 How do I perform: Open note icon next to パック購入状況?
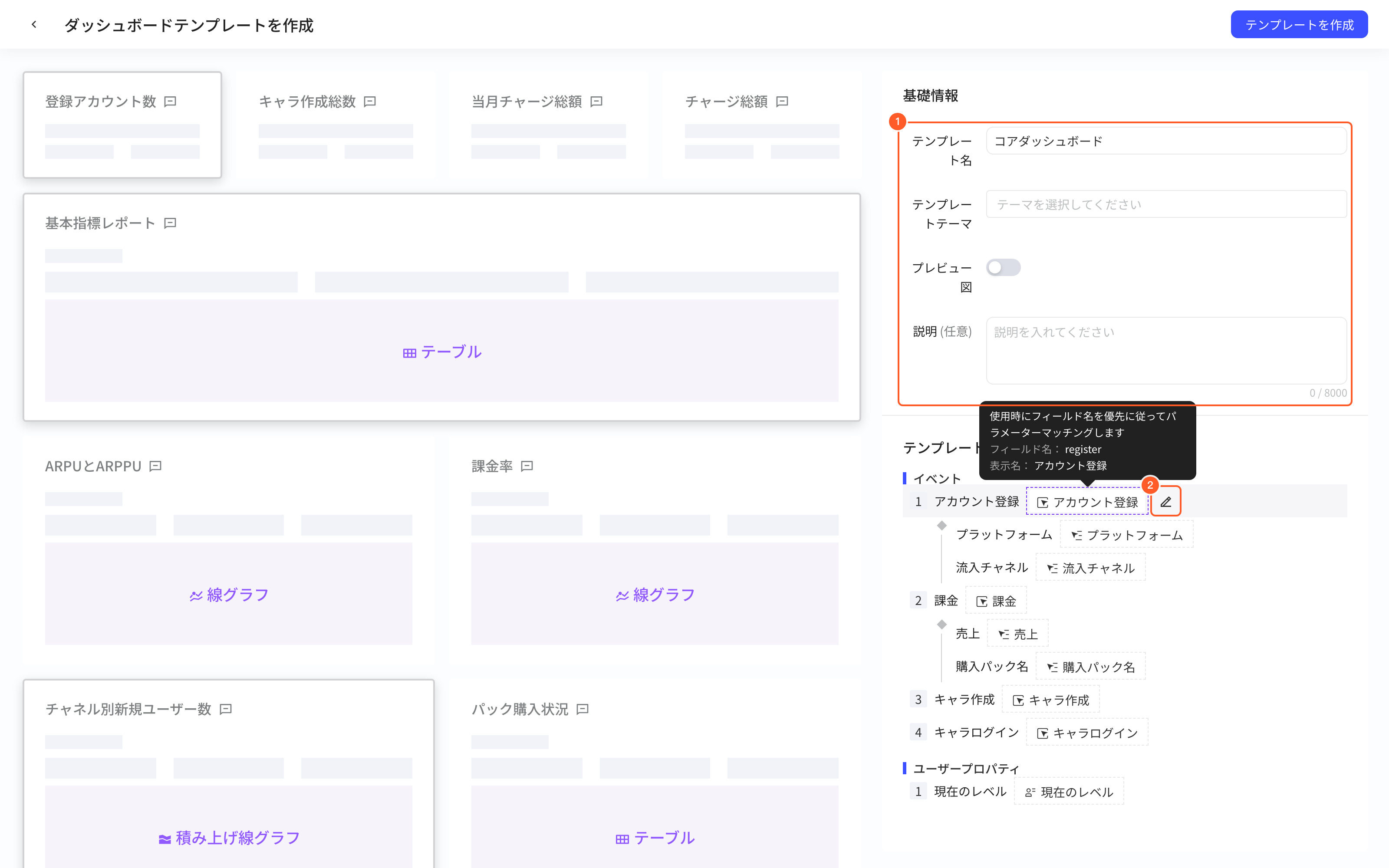583,709
